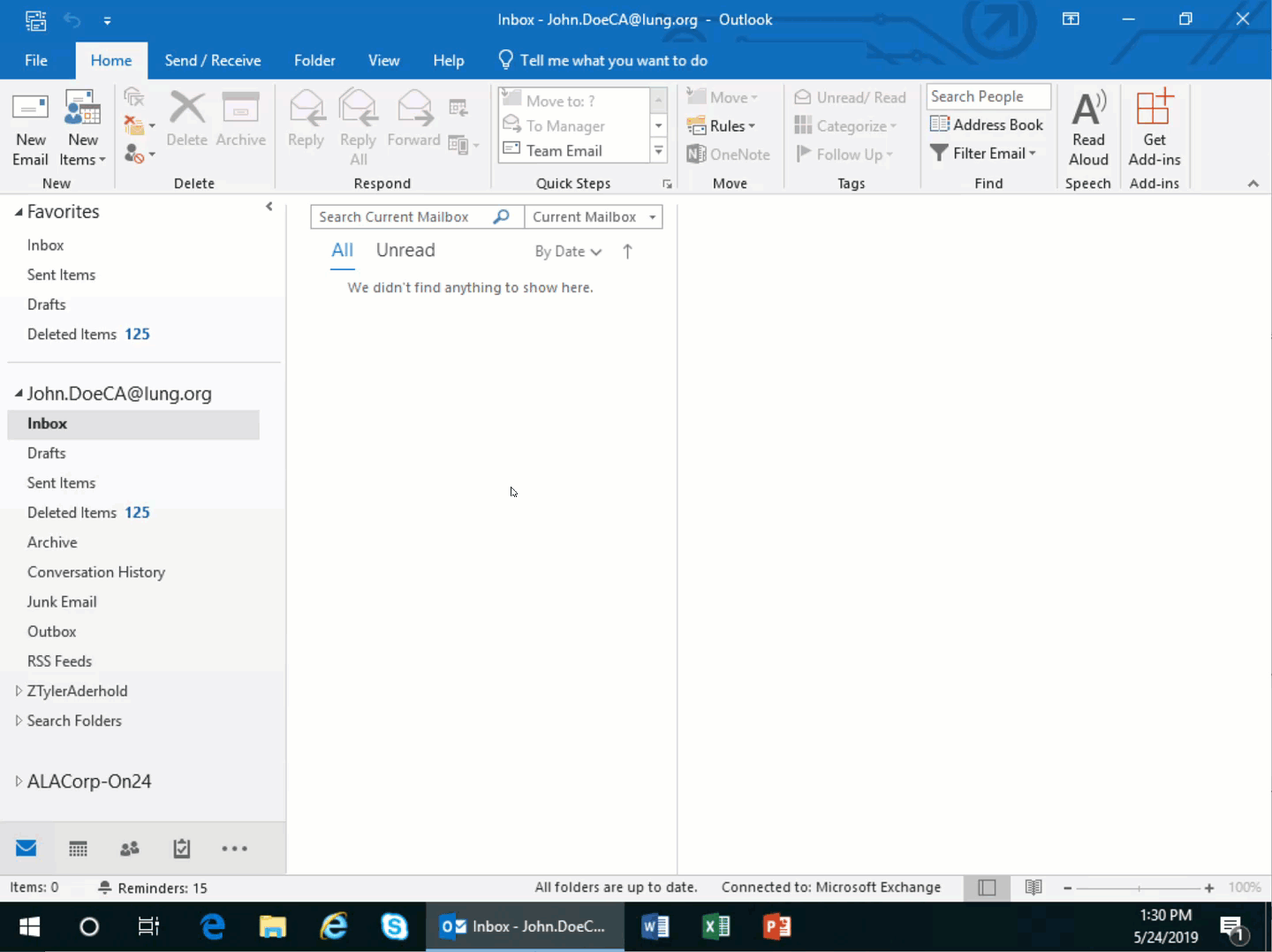Expand Search Folders
Image resolution: width=1272 pixels, height=952 pixels.
pyautogui.click(x=19, y=721)
